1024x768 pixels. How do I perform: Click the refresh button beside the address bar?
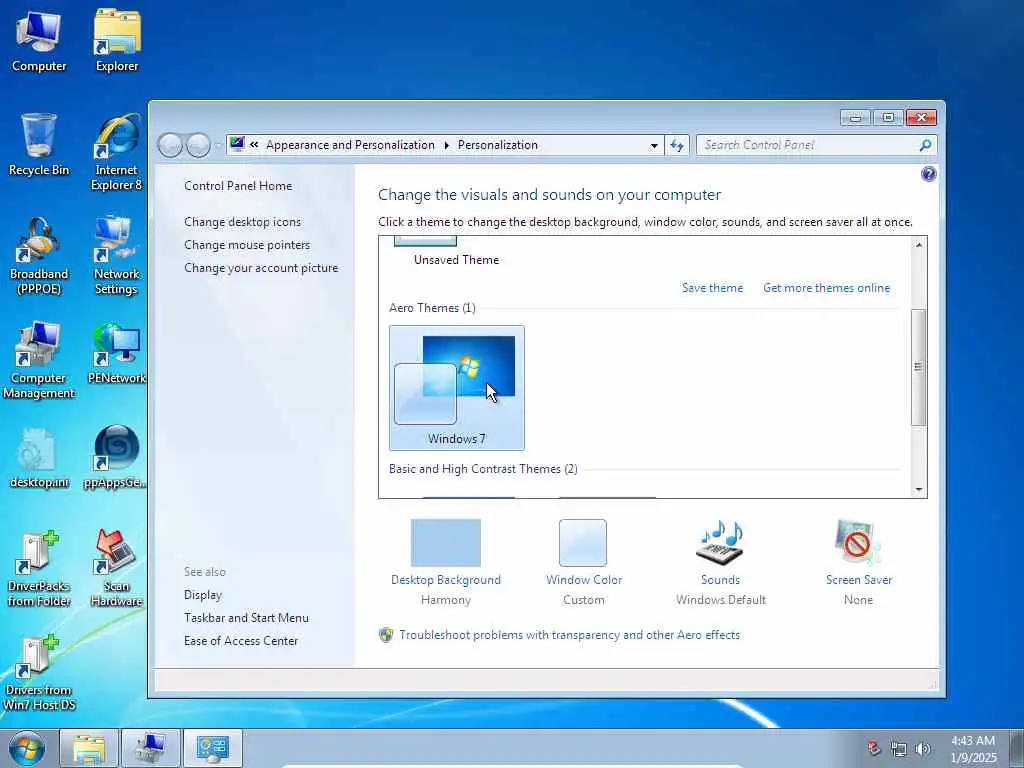[677, 145]
